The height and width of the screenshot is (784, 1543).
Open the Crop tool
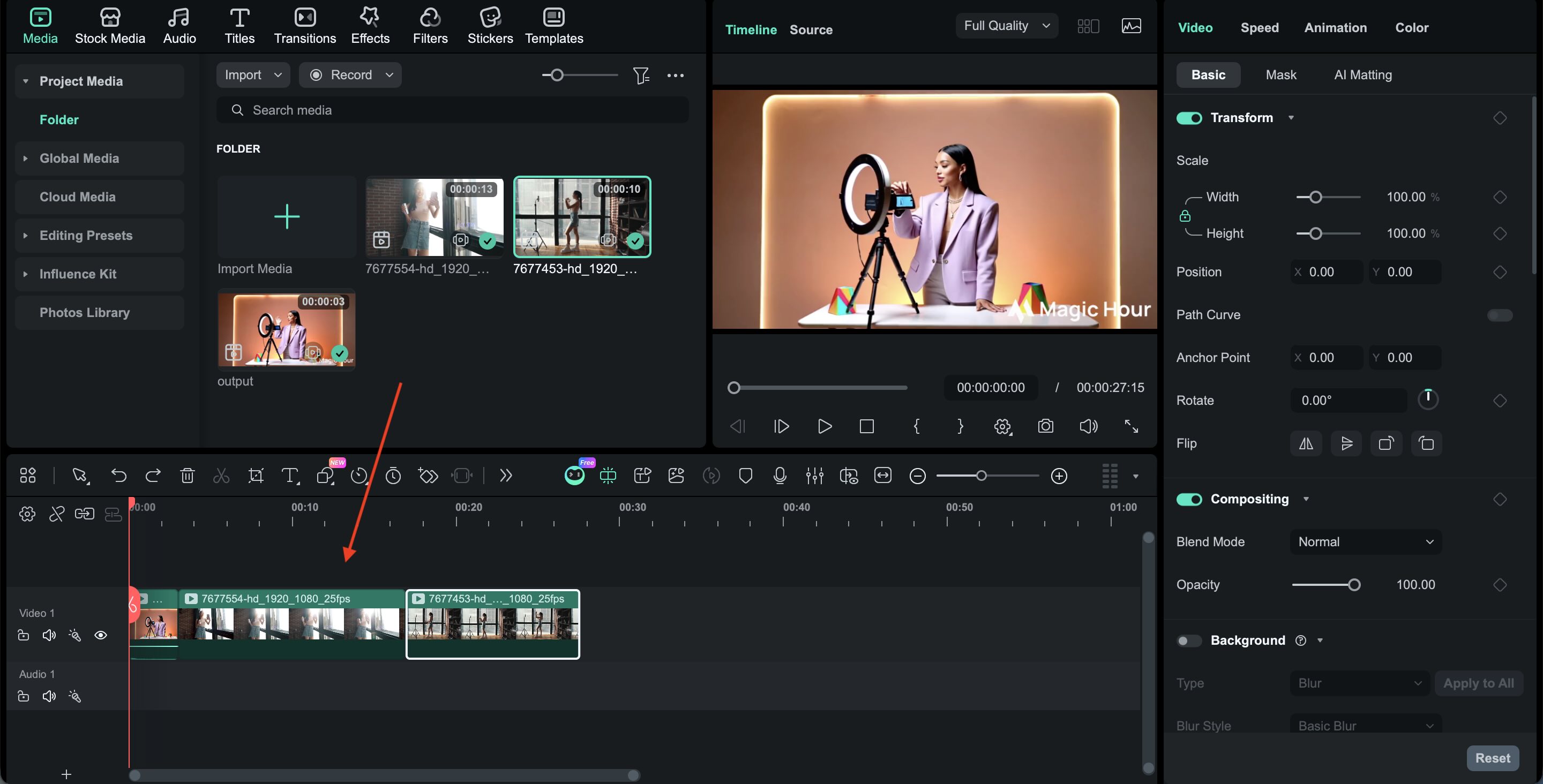coord(256,475)
